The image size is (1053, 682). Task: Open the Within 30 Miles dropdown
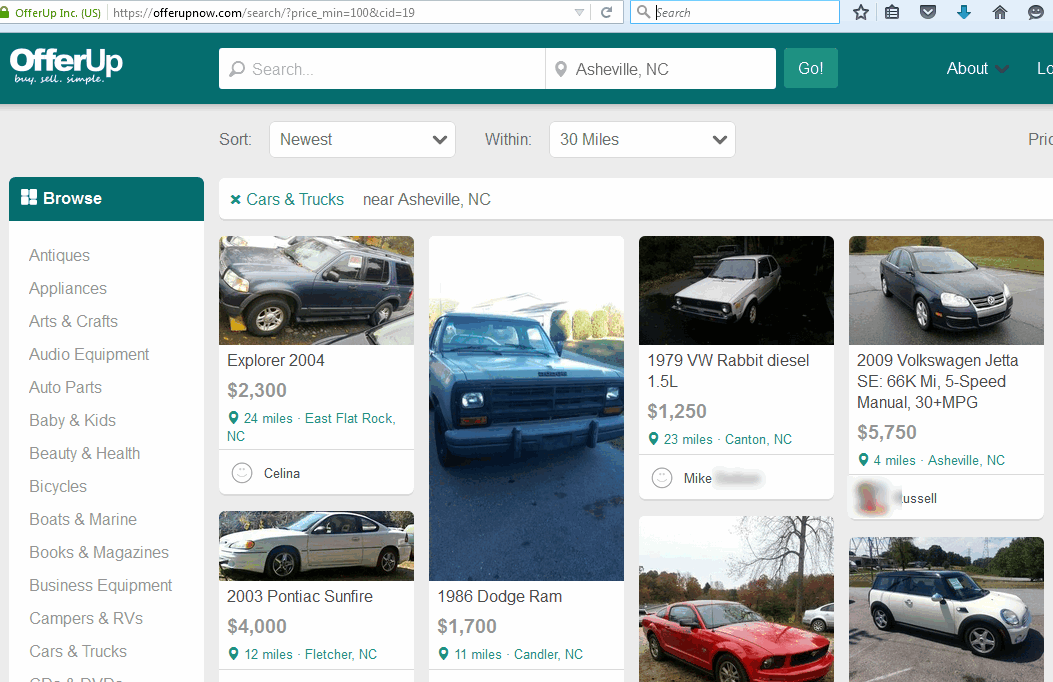tap(642, 140)
